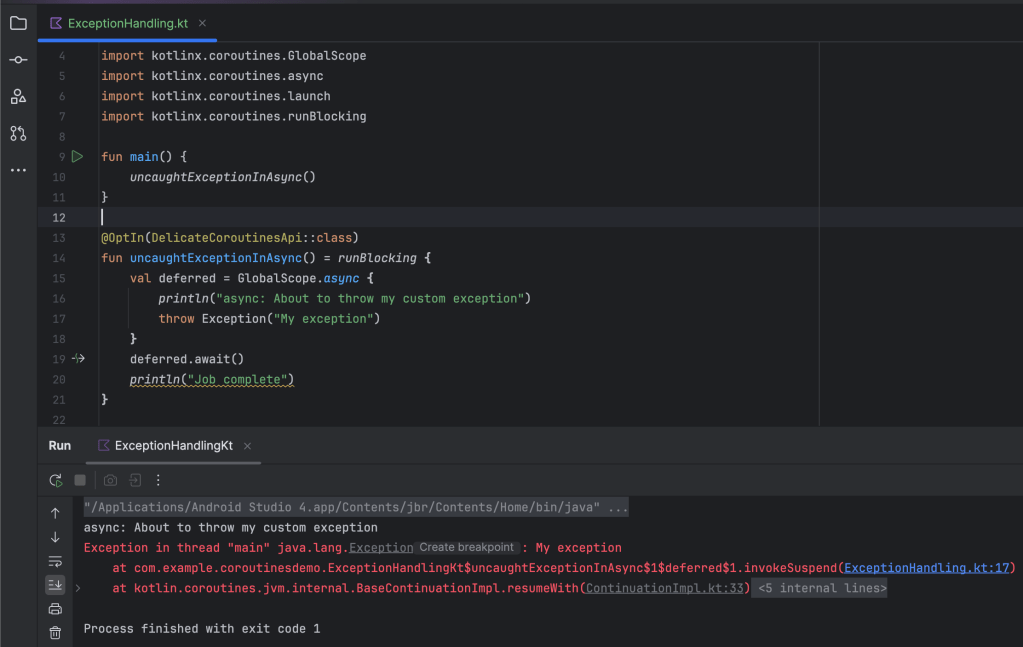Toggle scroll to end of console
This screenshot has width=1023, height=647.
pyautogui.click(x=55, y=585)
